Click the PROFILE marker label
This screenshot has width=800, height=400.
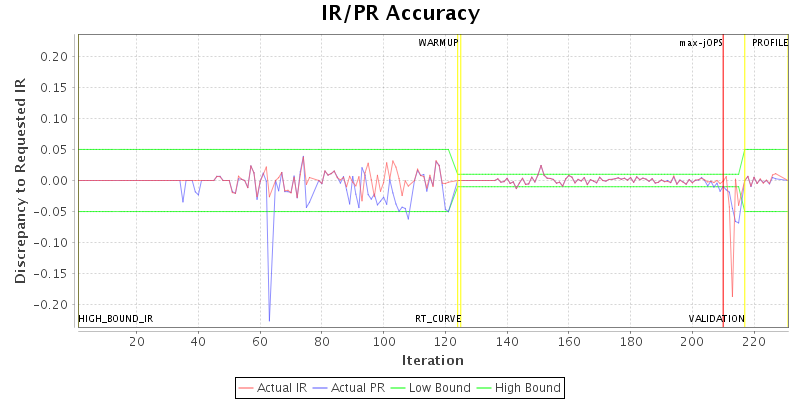pyautogui.click(x=770, y=43)
